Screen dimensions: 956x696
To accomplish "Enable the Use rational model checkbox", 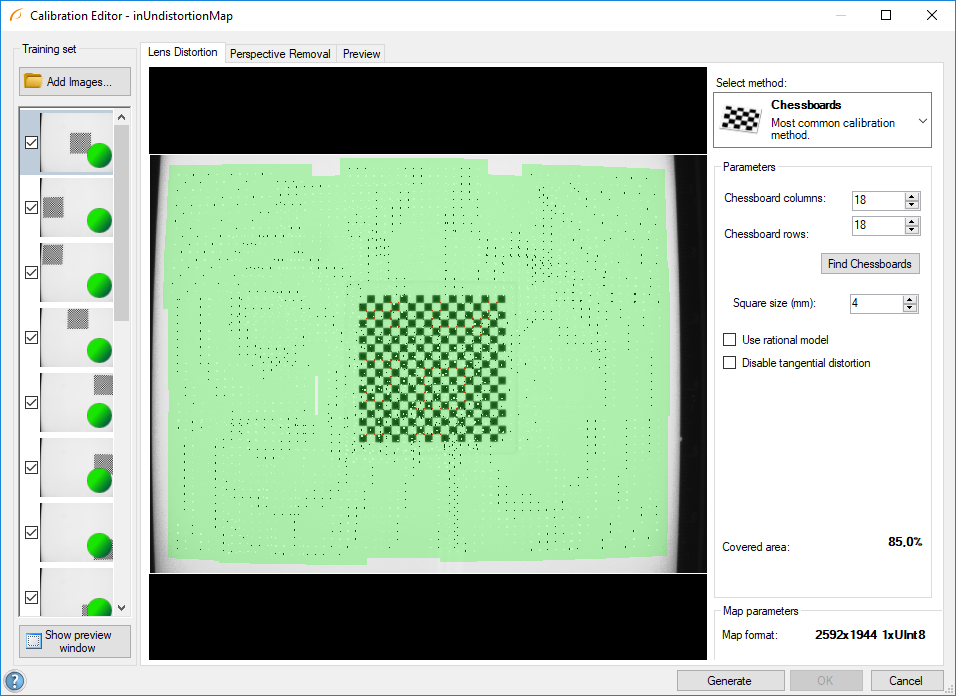I will (730, 340).
